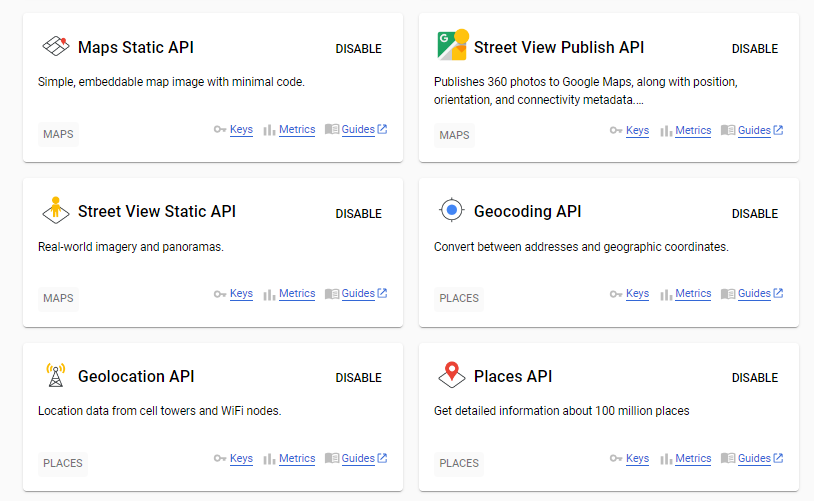Click the Places API red pin icon
Image resolution: width=814 pixels, height=501 pixels.
pyautogui.click(x=452, y=376)
